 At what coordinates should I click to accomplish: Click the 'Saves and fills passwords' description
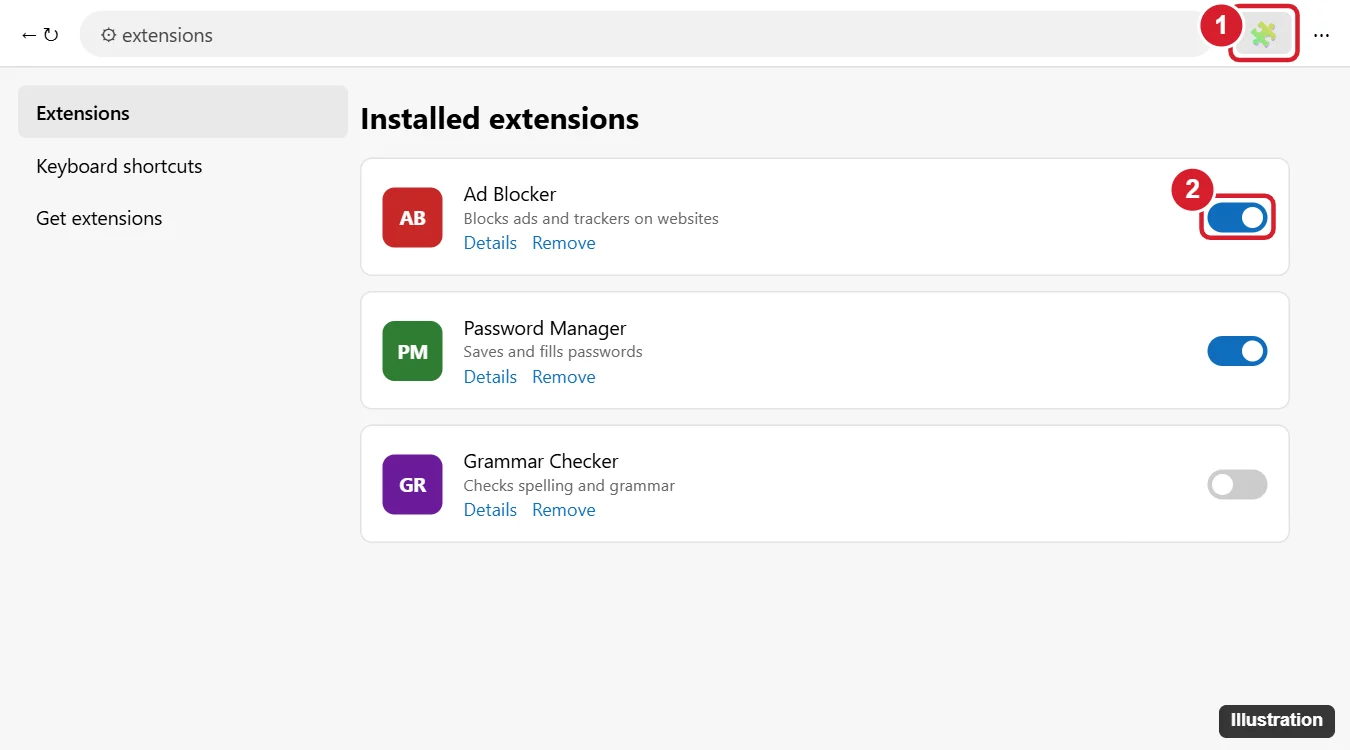[553, 352]
